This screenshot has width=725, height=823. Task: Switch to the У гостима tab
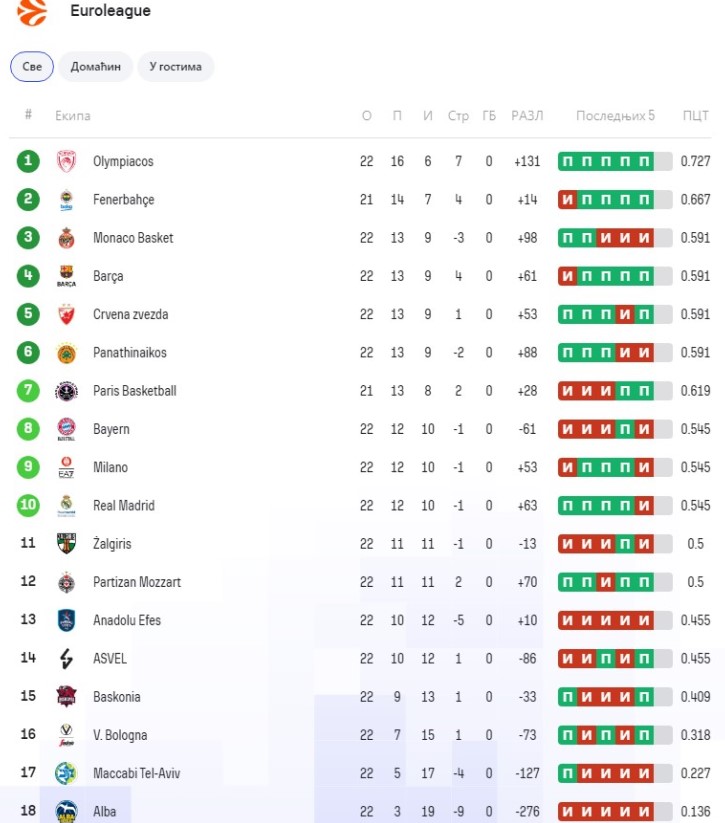[175, 67]
